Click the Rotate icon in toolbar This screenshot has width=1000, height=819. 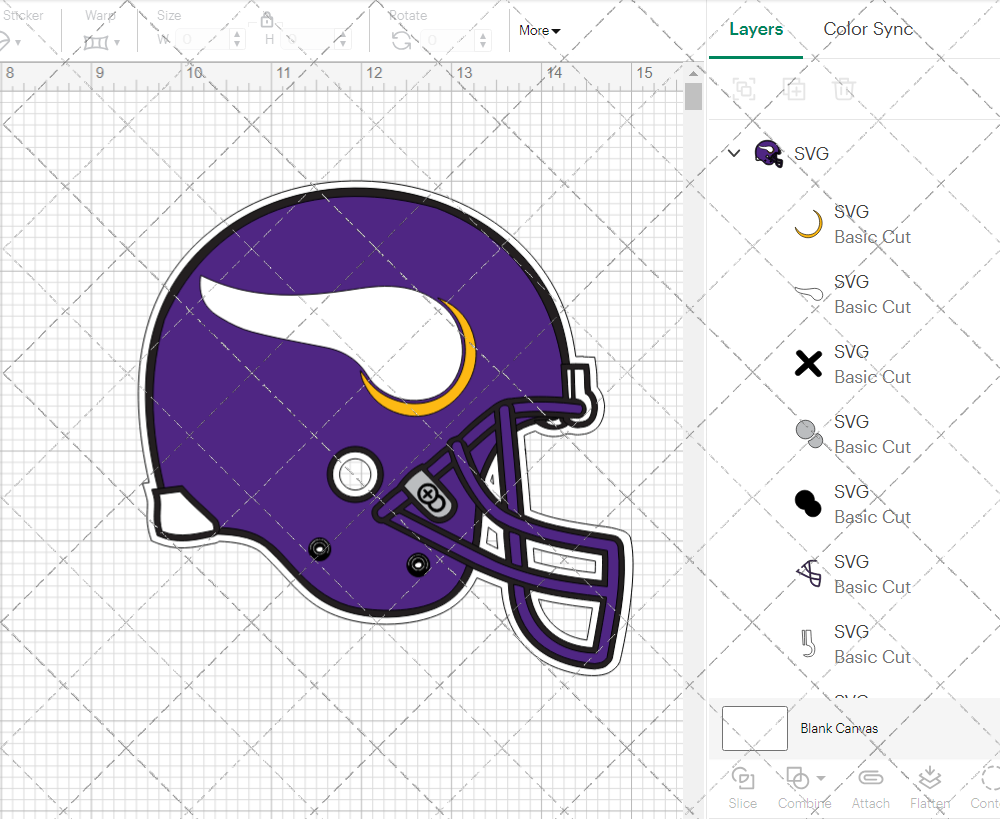401,40
